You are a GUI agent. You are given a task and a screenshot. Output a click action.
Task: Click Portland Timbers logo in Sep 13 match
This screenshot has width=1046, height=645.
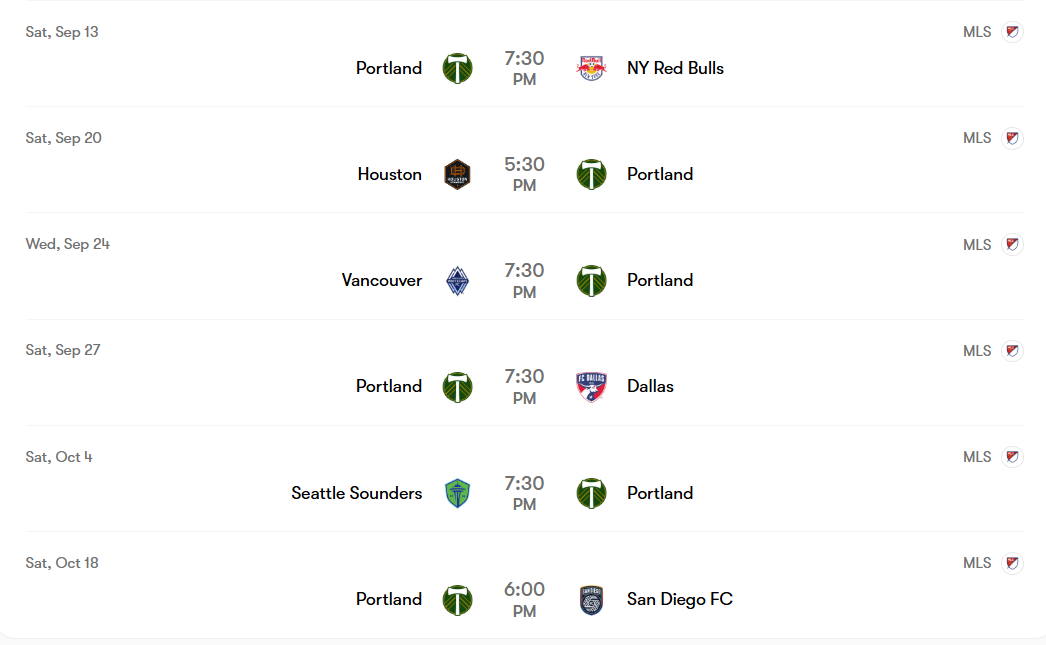(458, 68)
